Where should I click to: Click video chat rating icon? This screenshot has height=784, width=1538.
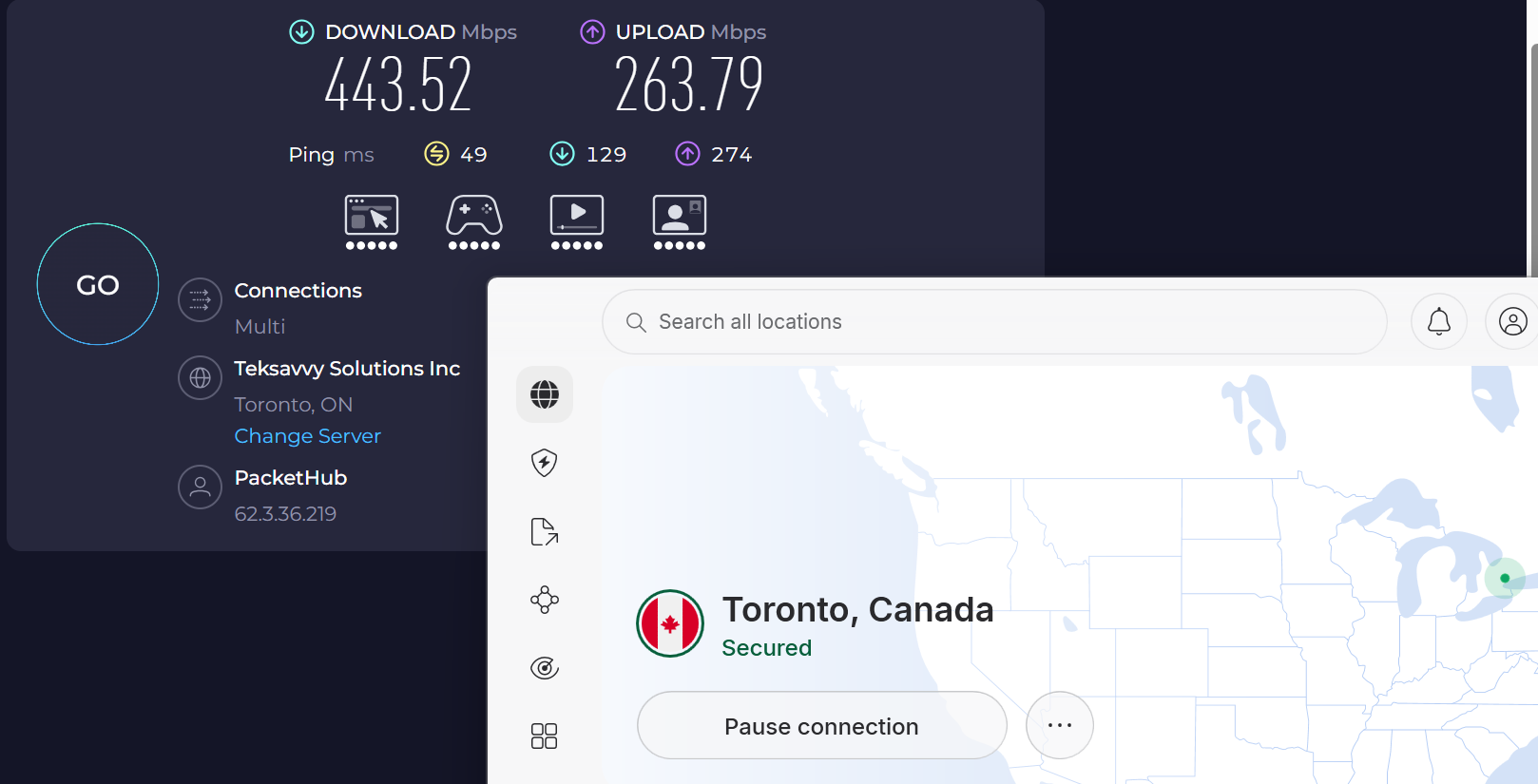point(680,216)
